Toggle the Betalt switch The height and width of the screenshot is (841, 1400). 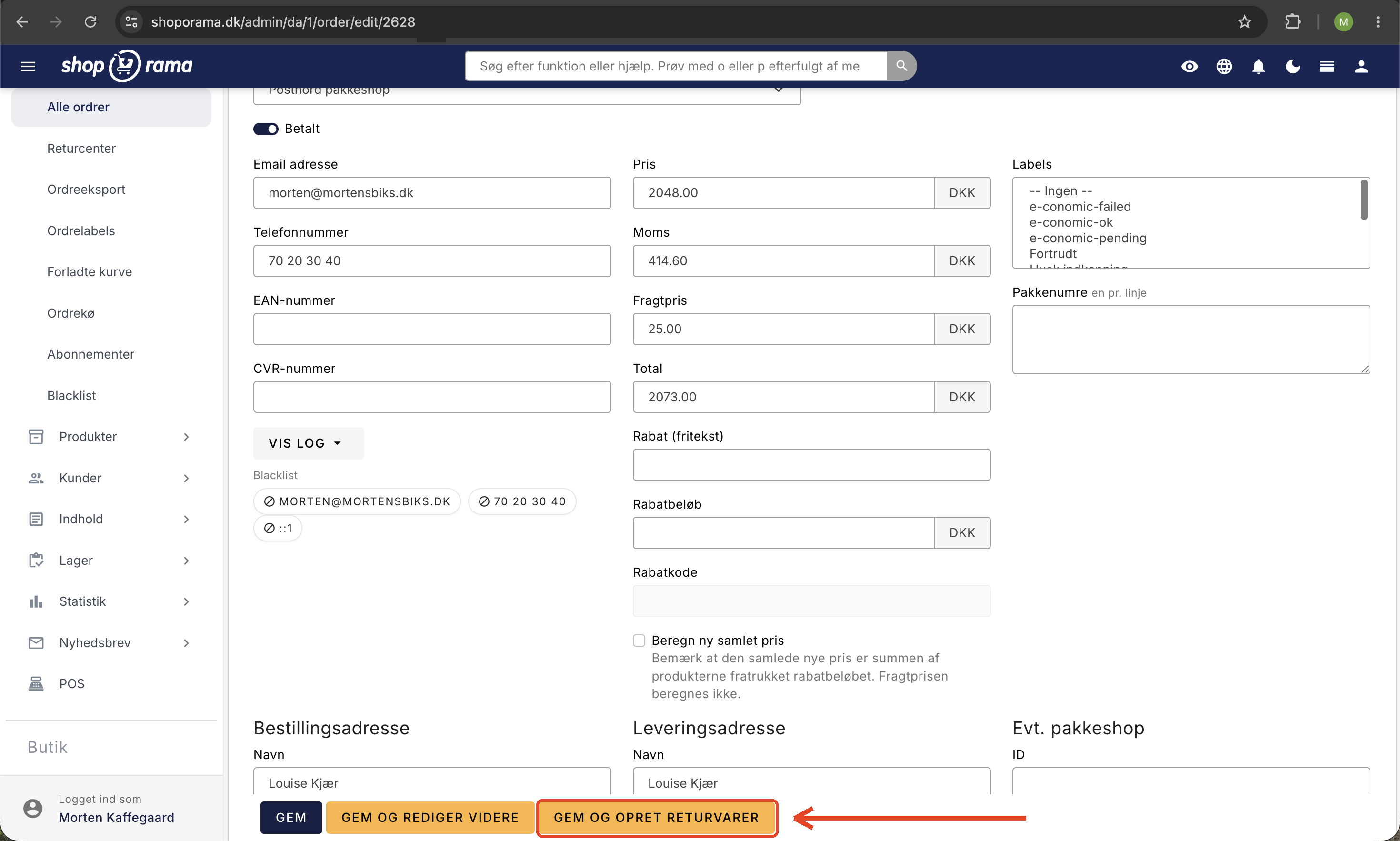click(266, 129)
